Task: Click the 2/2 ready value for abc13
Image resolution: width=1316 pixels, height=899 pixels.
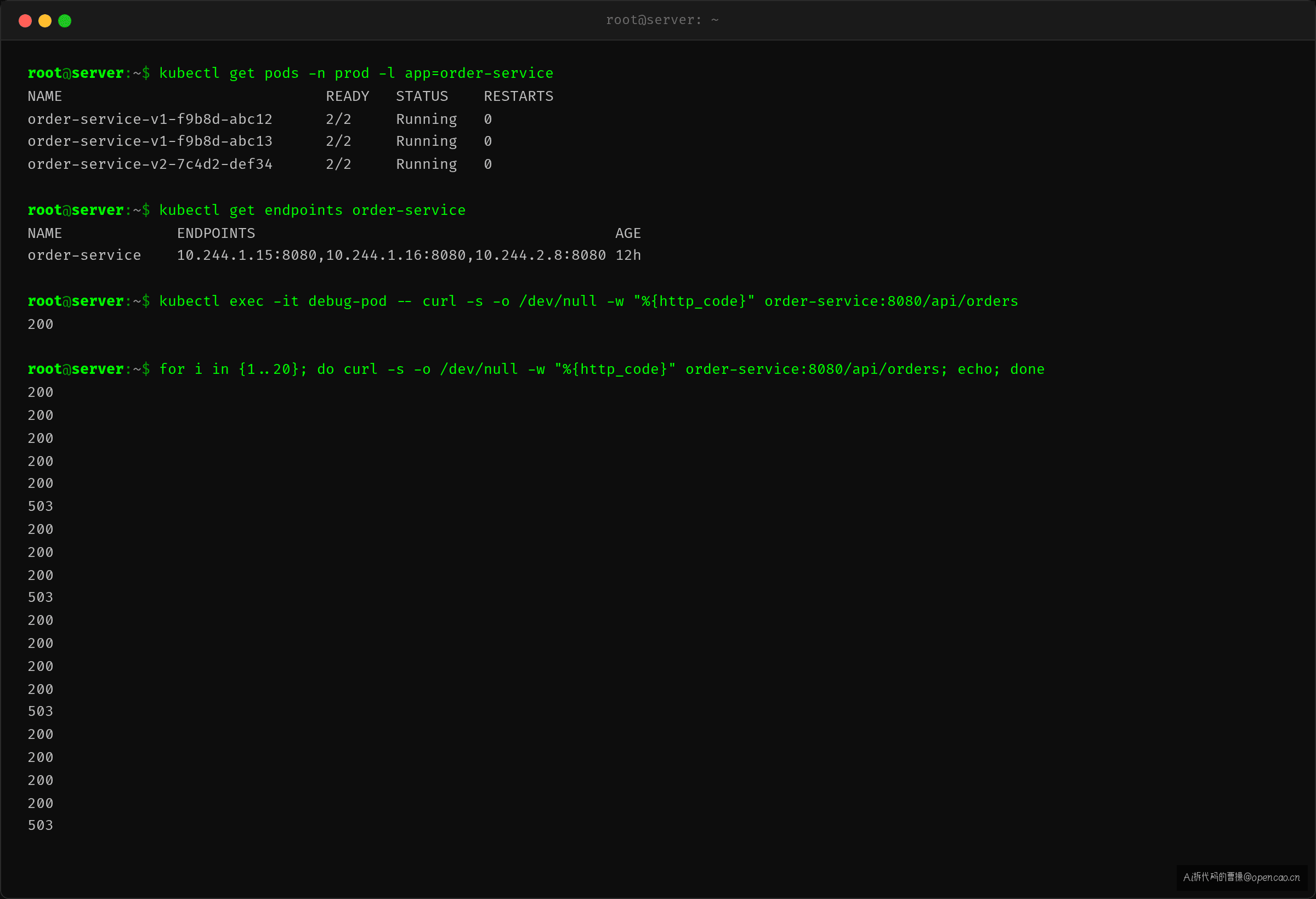Action: point(339,141)
